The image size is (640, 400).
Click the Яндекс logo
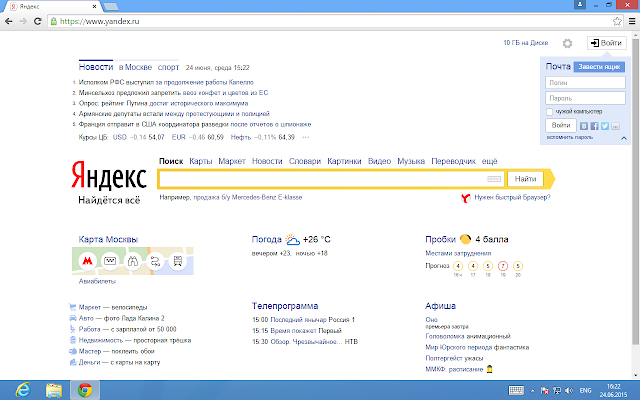[x=109, y=176]
